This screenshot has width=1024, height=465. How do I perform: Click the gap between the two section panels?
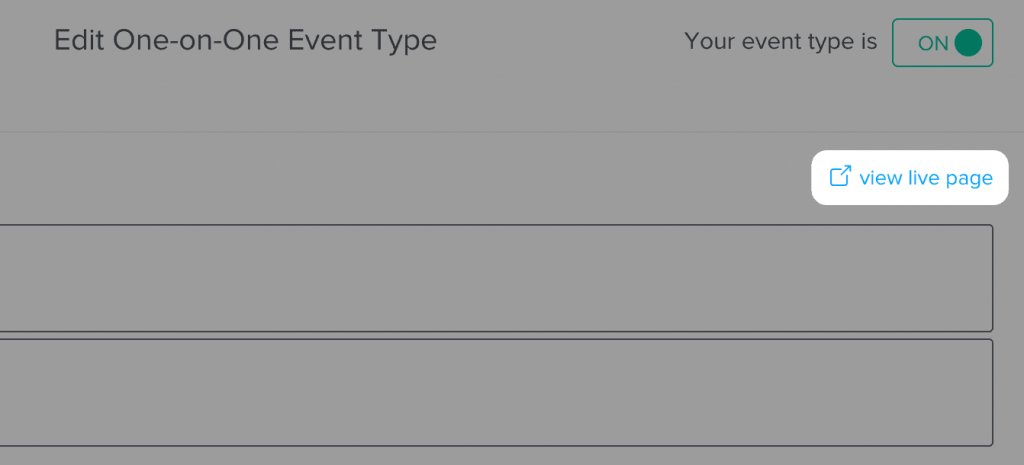(x=496, y=336)
